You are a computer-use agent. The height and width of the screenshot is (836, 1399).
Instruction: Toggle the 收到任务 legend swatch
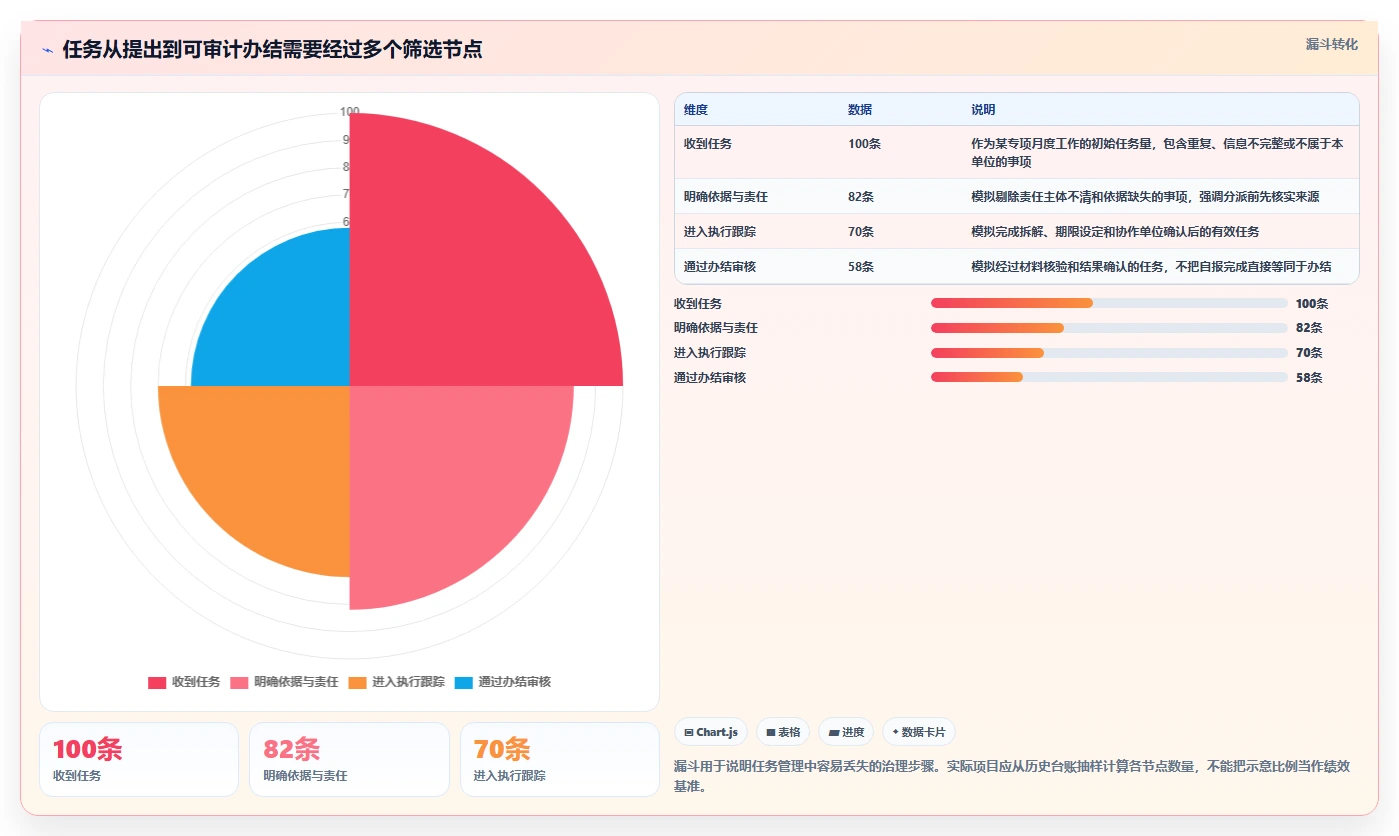pos(157,683)
